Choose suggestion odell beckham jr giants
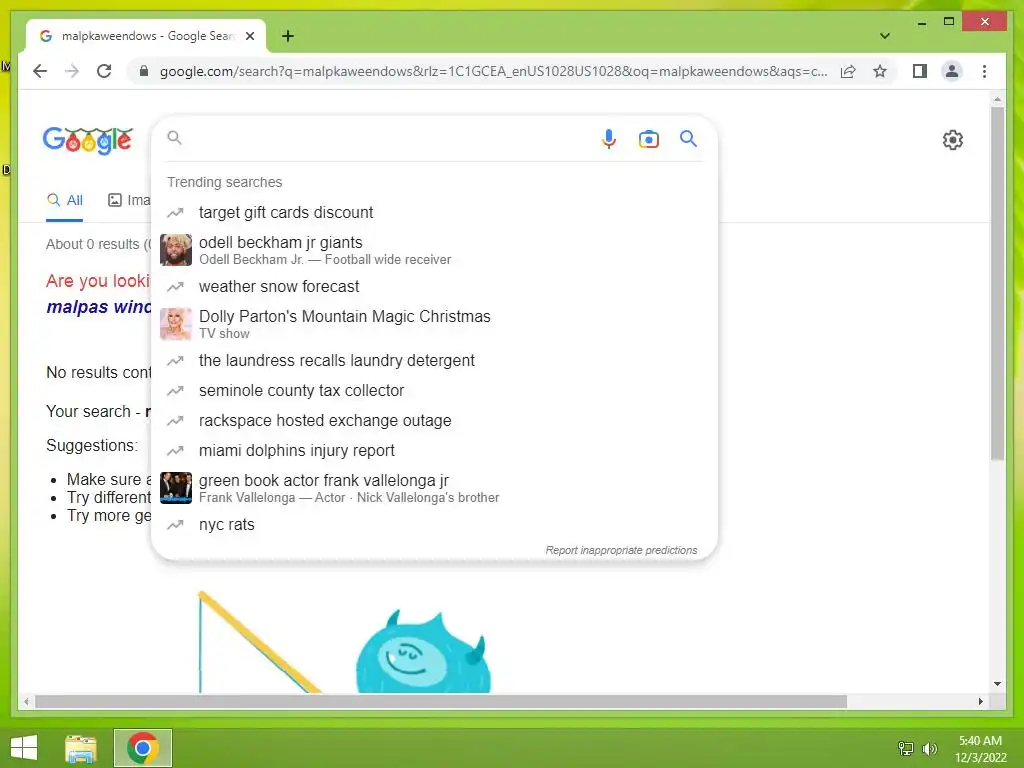Image resolution: width=1024 pixels, height=768 pixels. click(x=434, y=250)
